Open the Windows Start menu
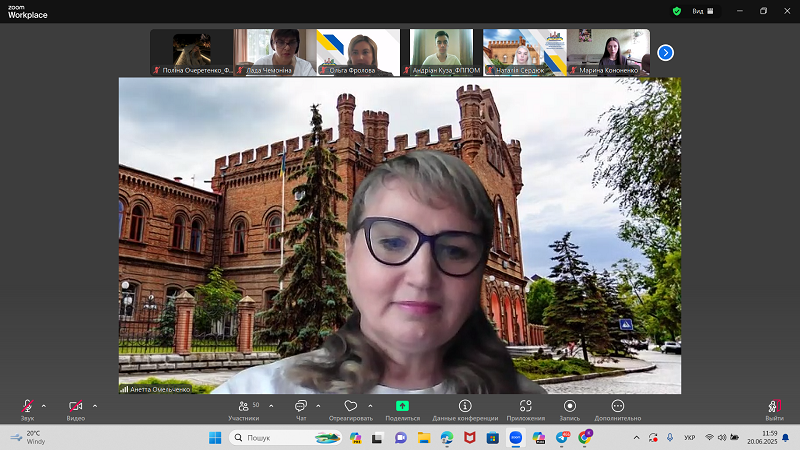 click(x=215, y=438)
